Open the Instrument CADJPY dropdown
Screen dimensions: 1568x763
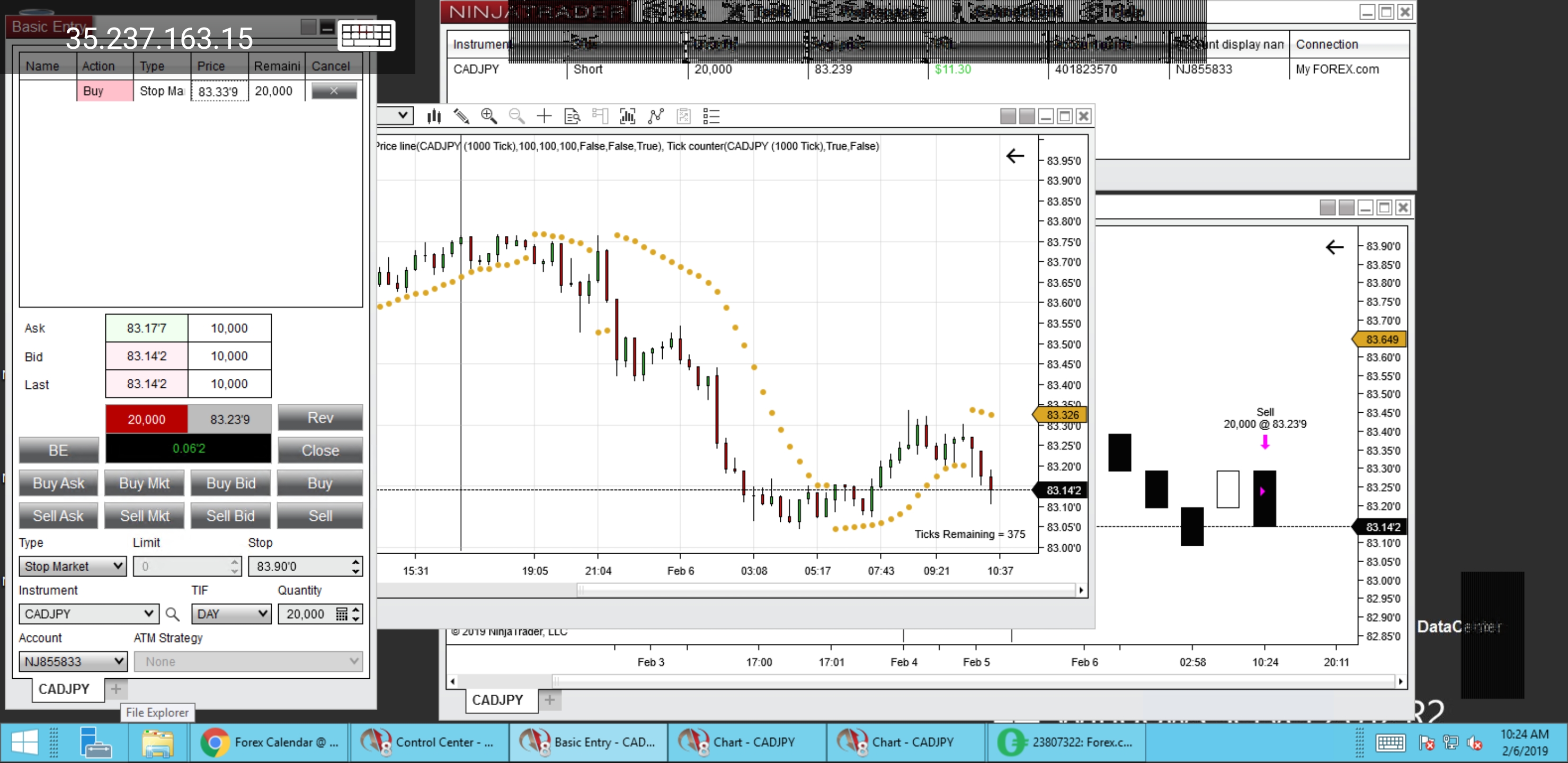(x=89, y=614)
